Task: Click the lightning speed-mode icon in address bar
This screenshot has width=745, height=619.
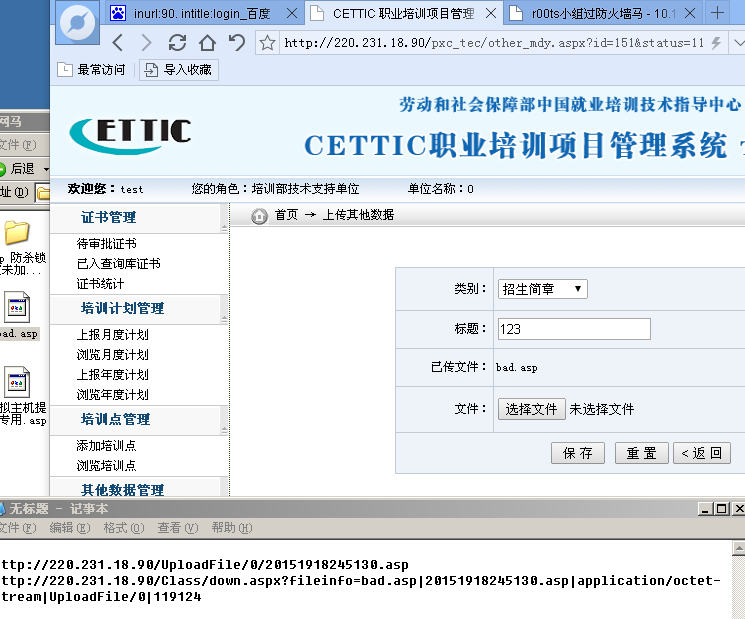Action: click(x=716, y=43)
